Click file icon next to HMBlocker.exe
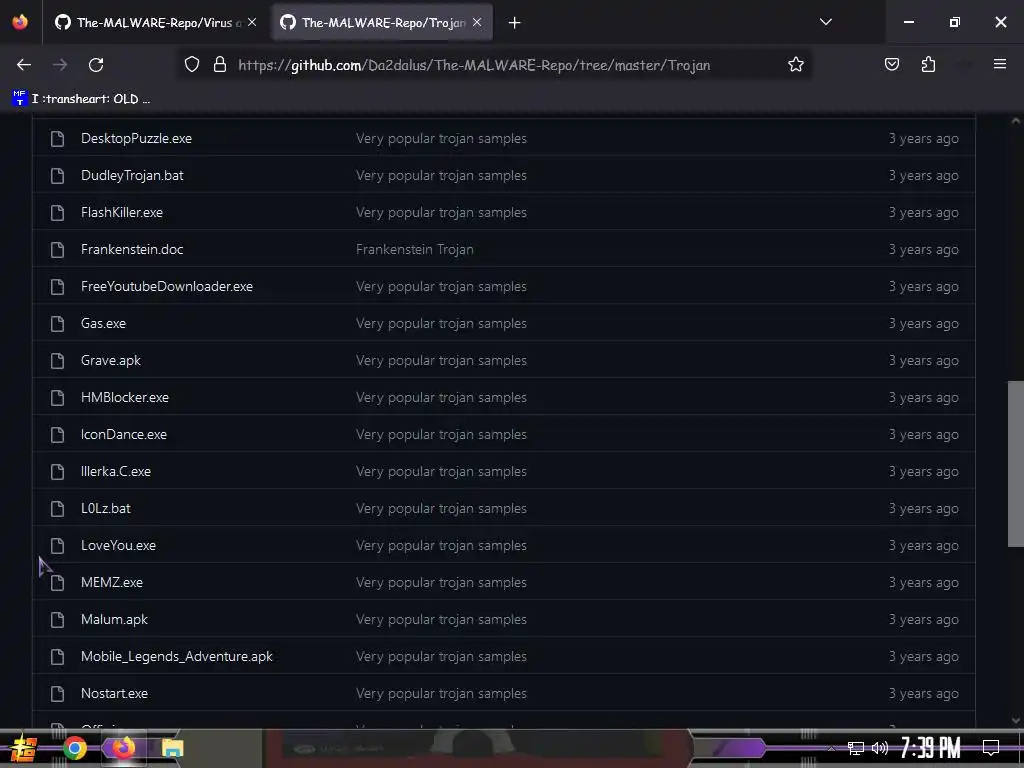Screen dimensions: 1024x768 point(57,398)
